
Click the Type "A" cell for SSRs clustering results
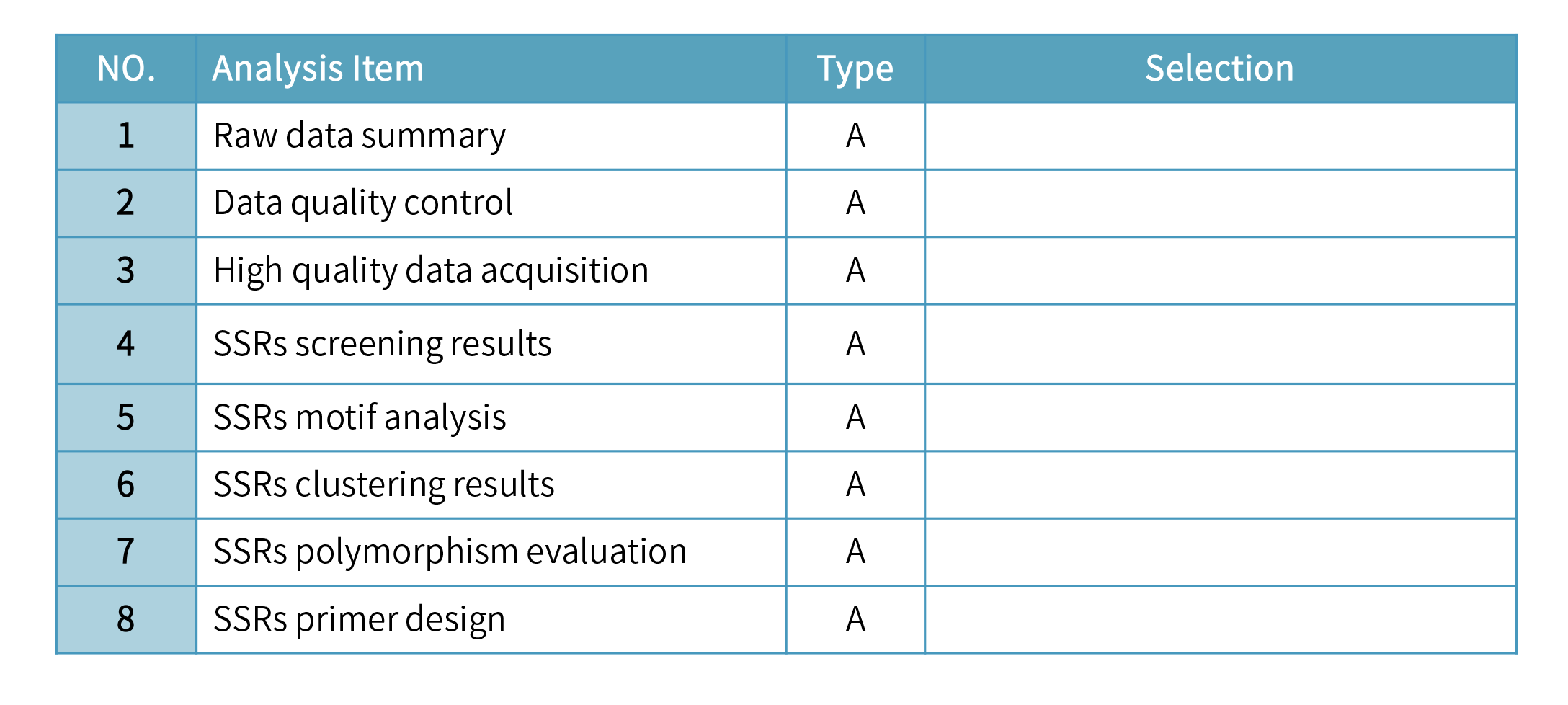click(855, 484)
